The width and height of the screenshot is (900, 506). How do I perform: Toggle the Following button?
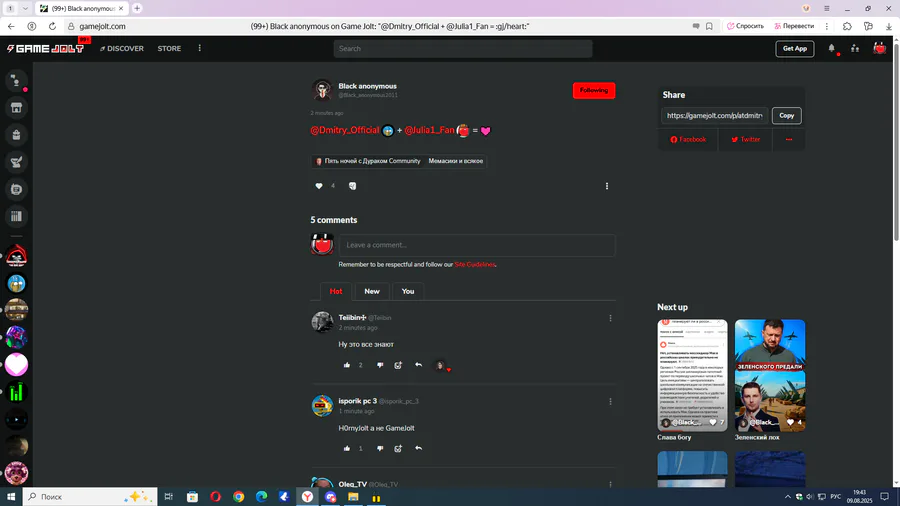[593, 90]
